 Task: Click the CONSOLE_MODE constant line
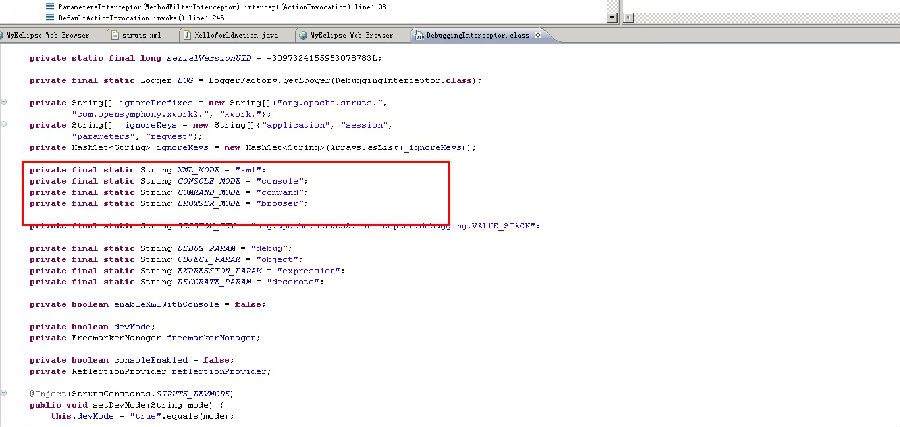point(169,181)
